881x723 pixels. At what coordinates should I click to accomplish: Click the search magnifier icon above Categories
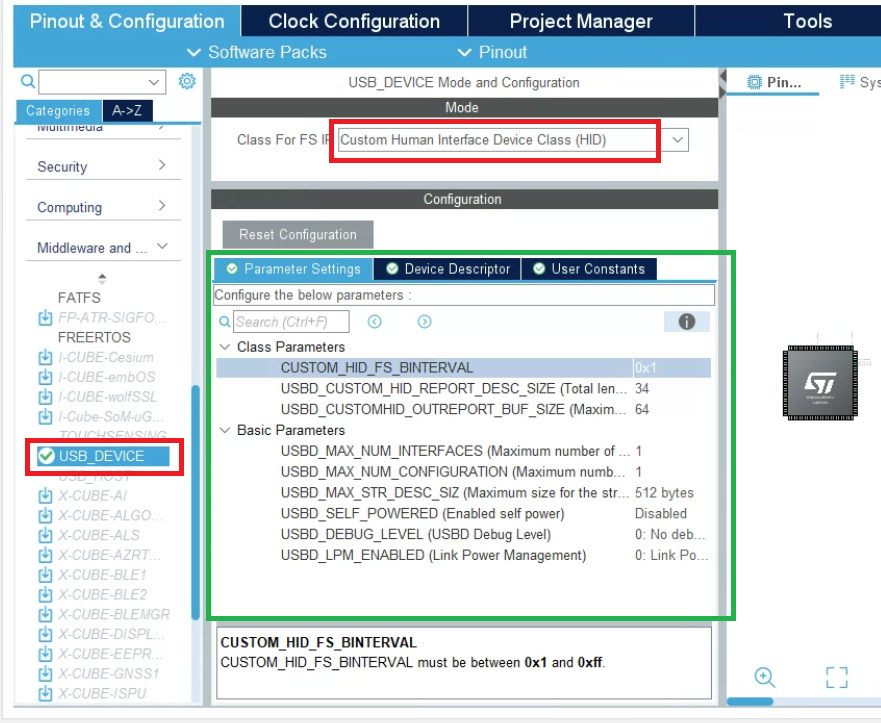coord(28,81)
